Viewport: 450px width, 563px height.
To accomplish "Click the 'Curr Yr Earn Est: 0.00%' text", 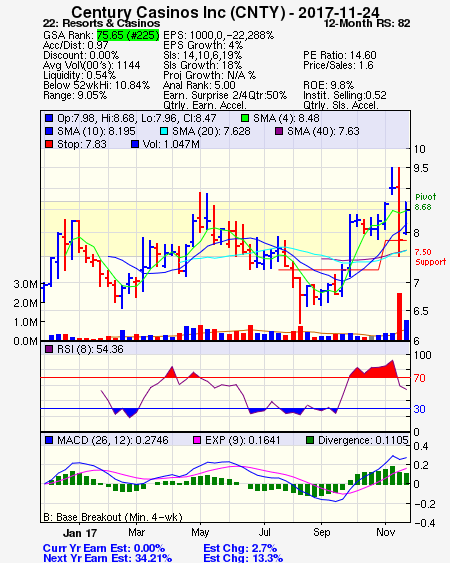I will coord(104,548).
